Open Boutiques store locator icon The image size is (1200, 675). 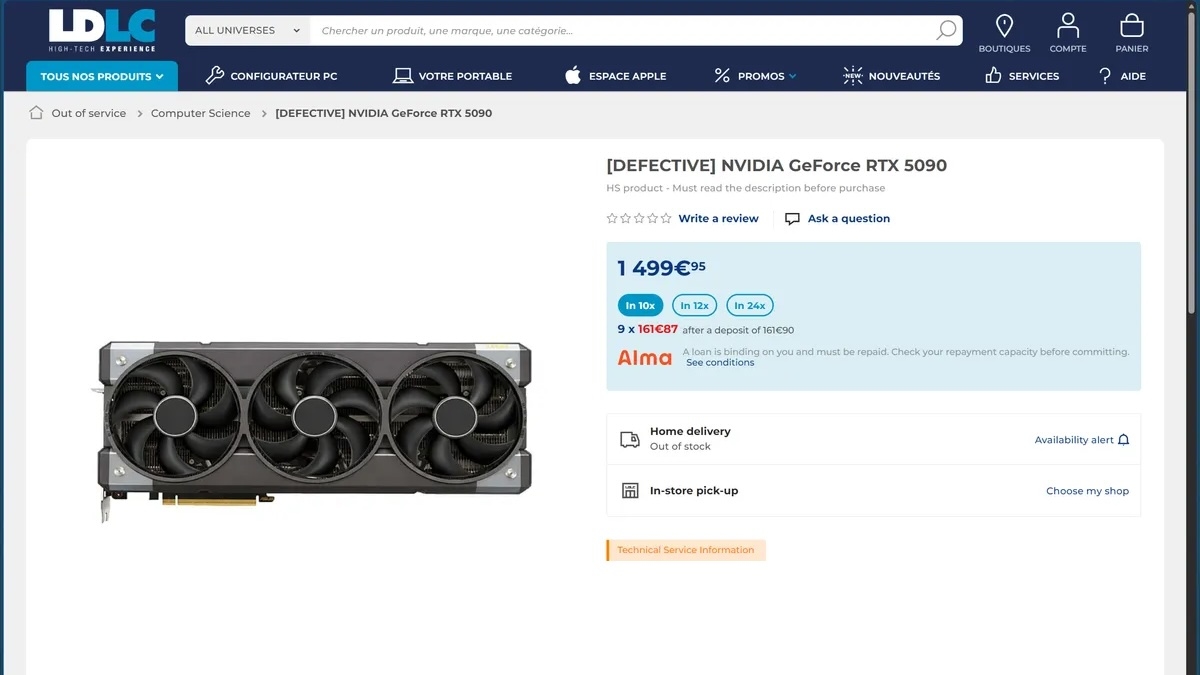pos(1004,25)
